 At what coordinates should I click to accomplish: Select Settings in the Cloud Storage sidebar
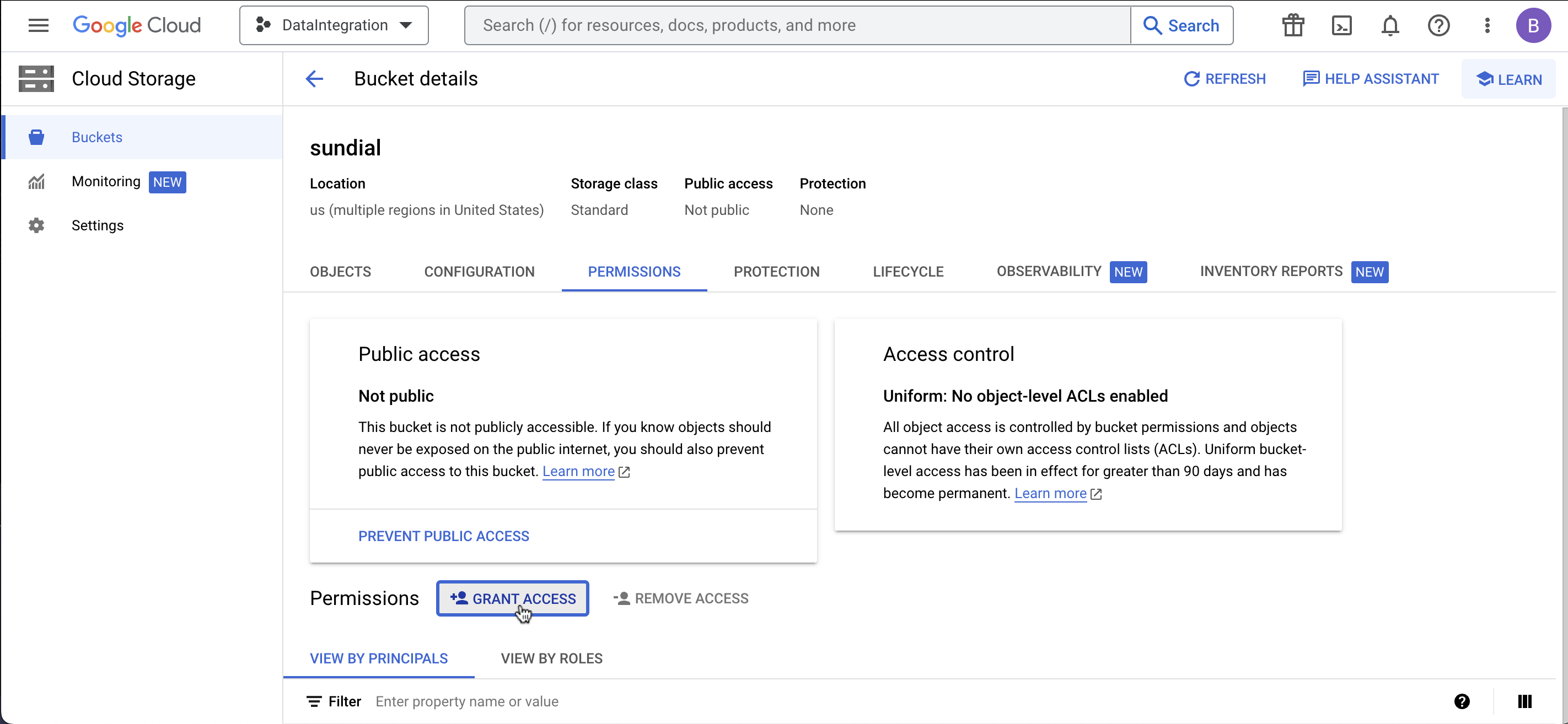tap(98, 225)
